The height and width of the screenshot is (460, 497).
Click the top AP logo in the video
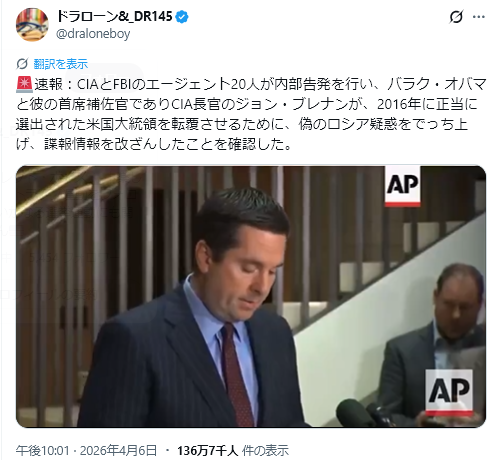pos(402,186)
